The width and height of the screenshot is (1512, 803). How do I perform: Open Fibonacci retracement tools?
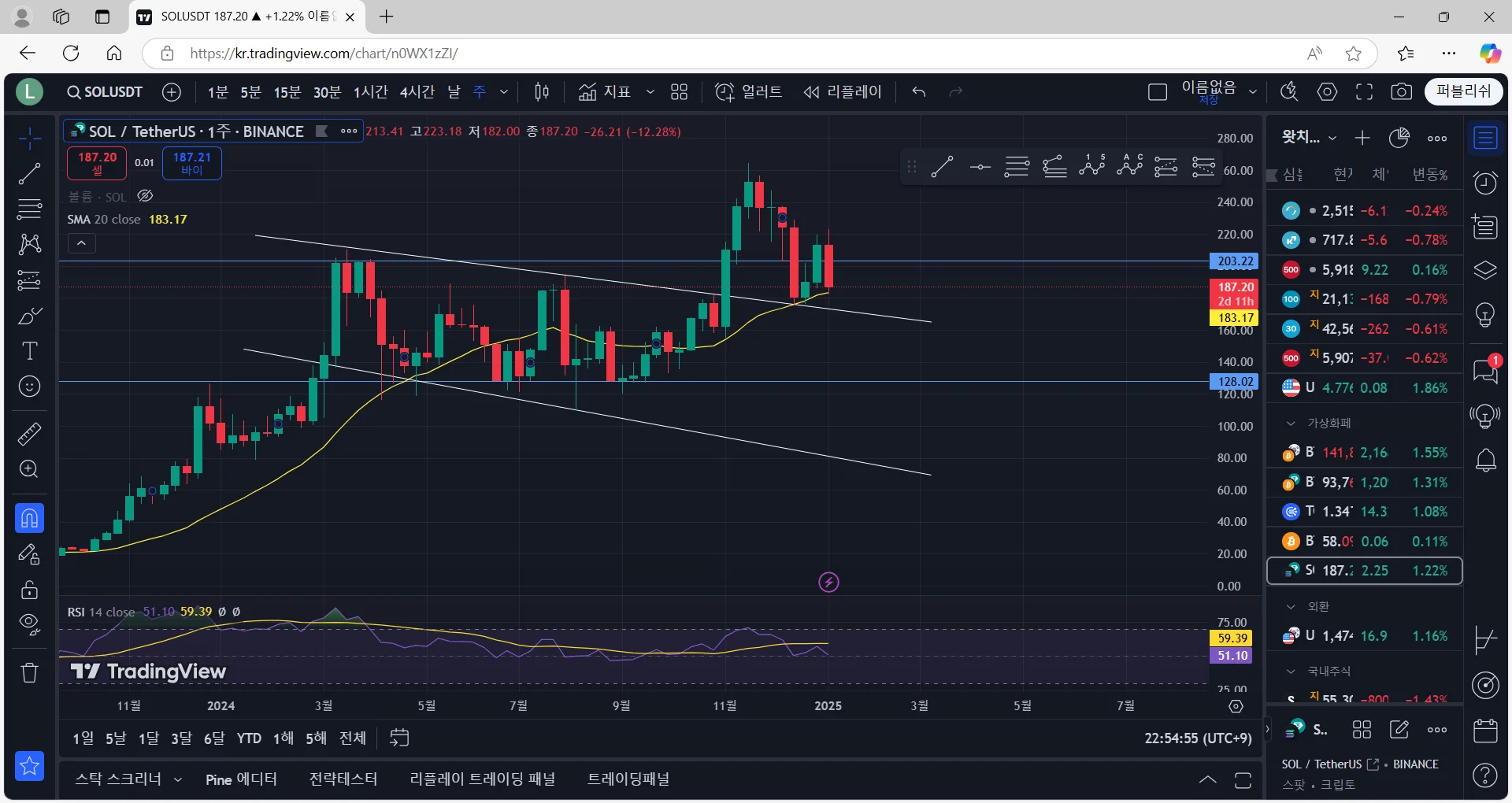coord(29,209)
